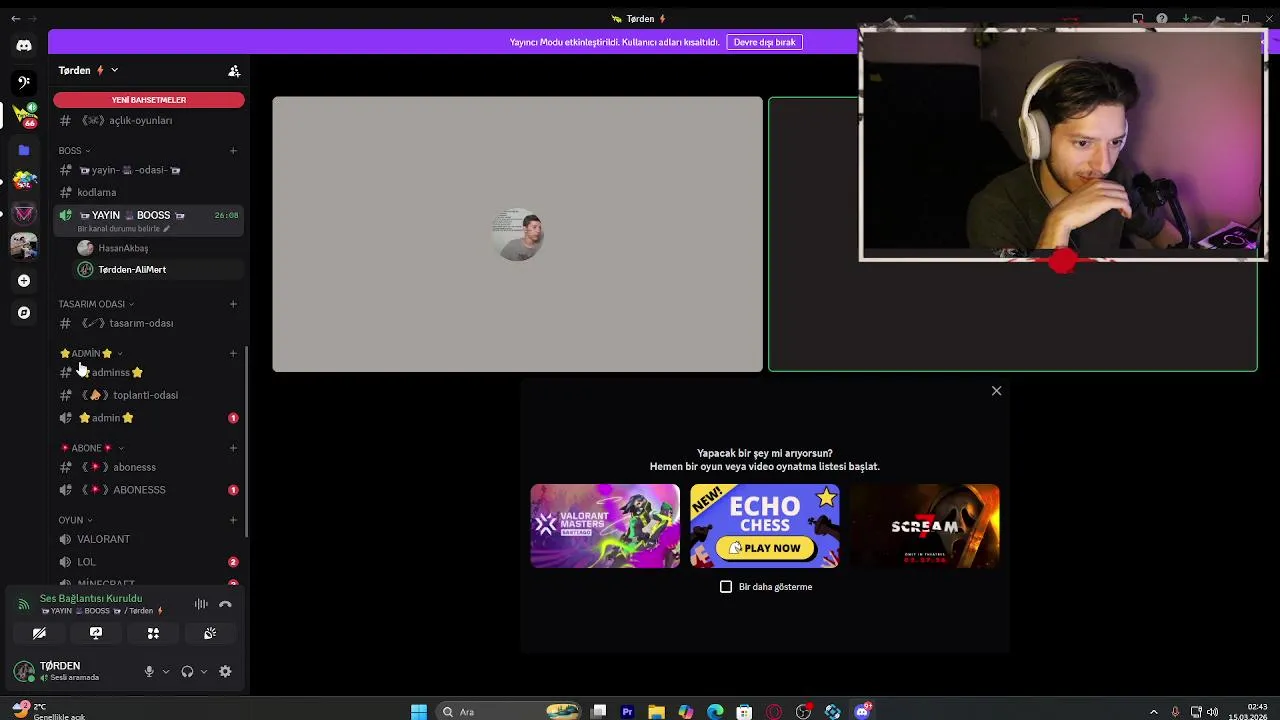This screenshot has width=1280, height=720.
Task: Open the abonesss text channel
Action: tap(149, 467)
